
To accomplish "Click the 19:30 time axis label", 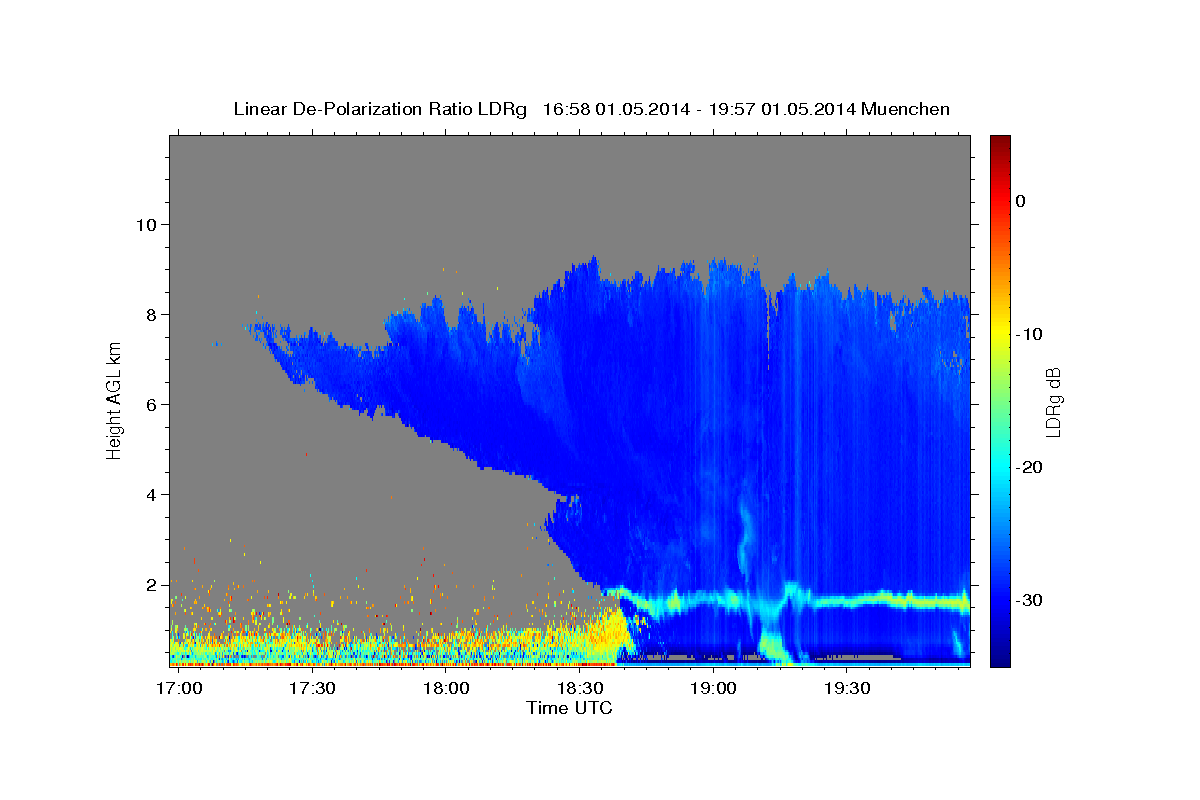I will 846,689.
